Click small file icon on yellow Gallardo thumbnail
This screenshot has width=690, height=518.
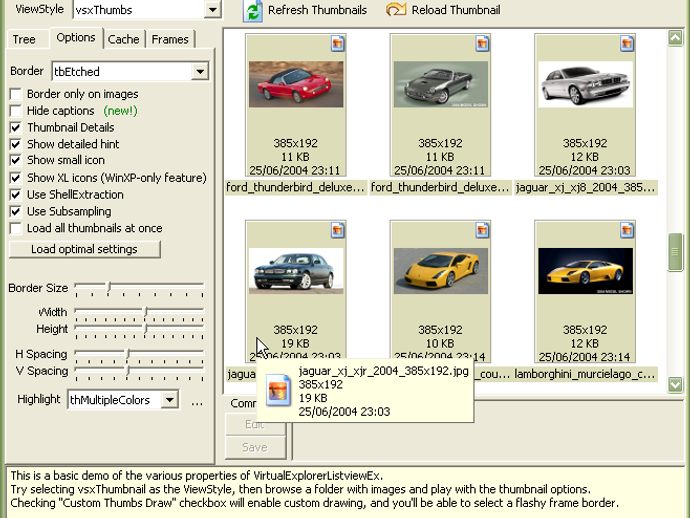pos(482,230)
